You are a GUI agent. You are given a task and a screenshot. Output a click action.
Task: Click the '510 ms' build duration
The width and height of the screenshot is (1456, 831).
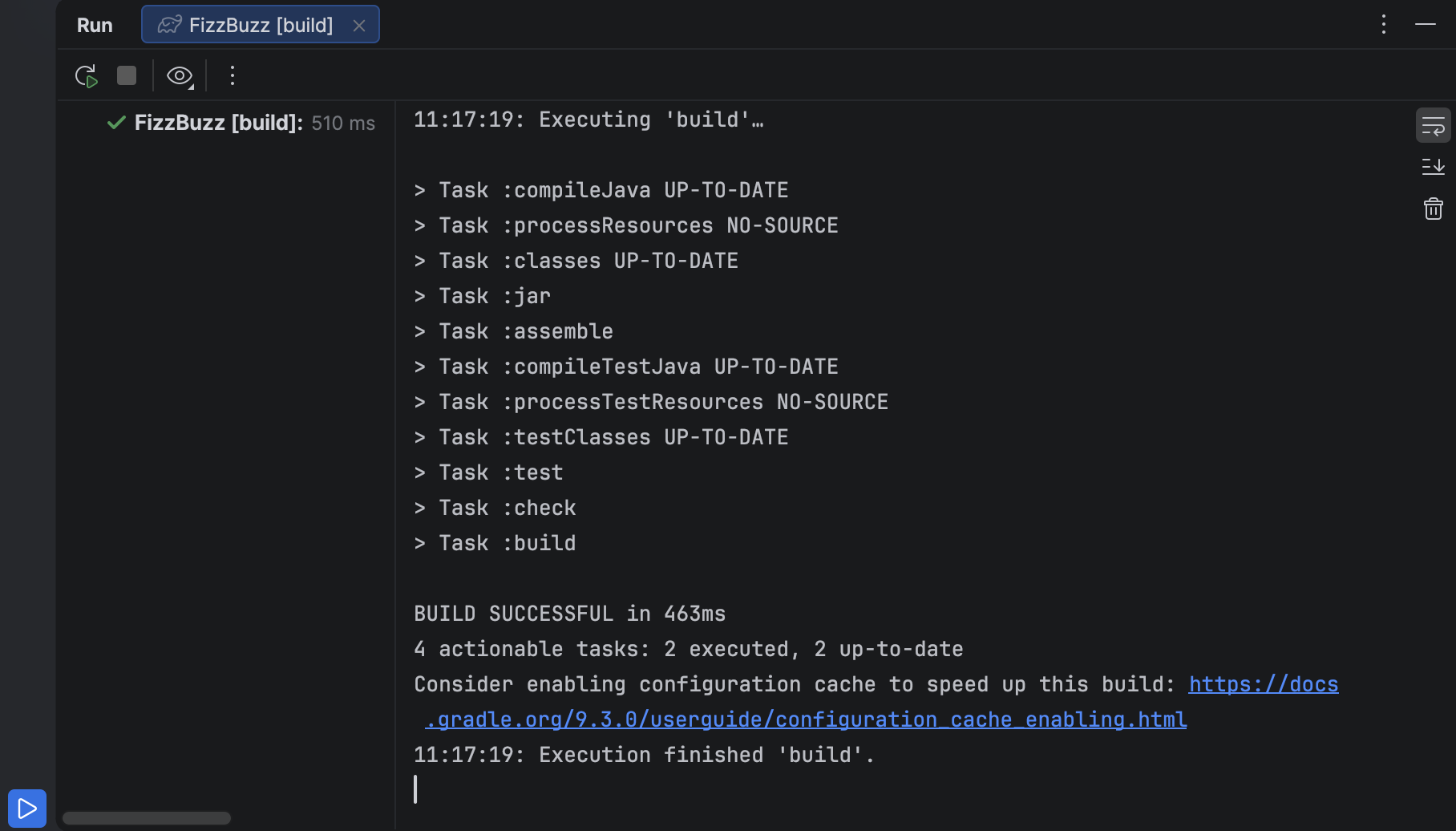click(343, 124)
